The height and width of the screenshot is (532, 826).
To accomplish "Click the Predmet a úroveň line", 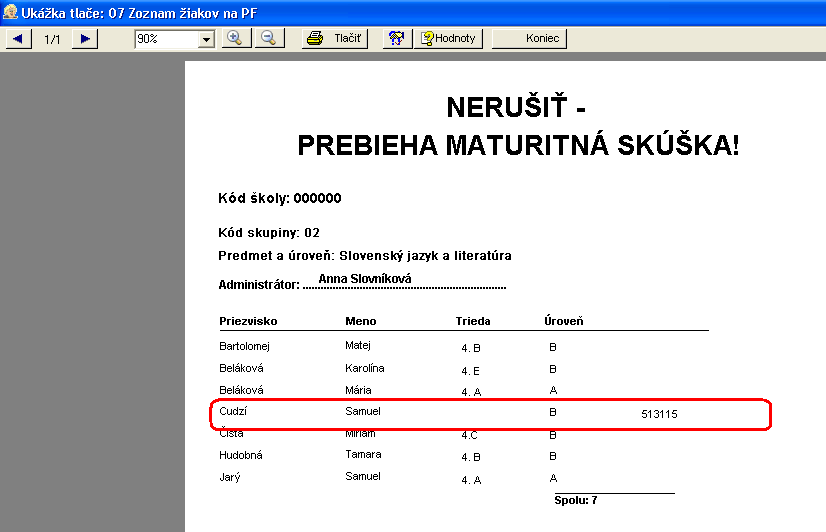I will click(365, 255).
